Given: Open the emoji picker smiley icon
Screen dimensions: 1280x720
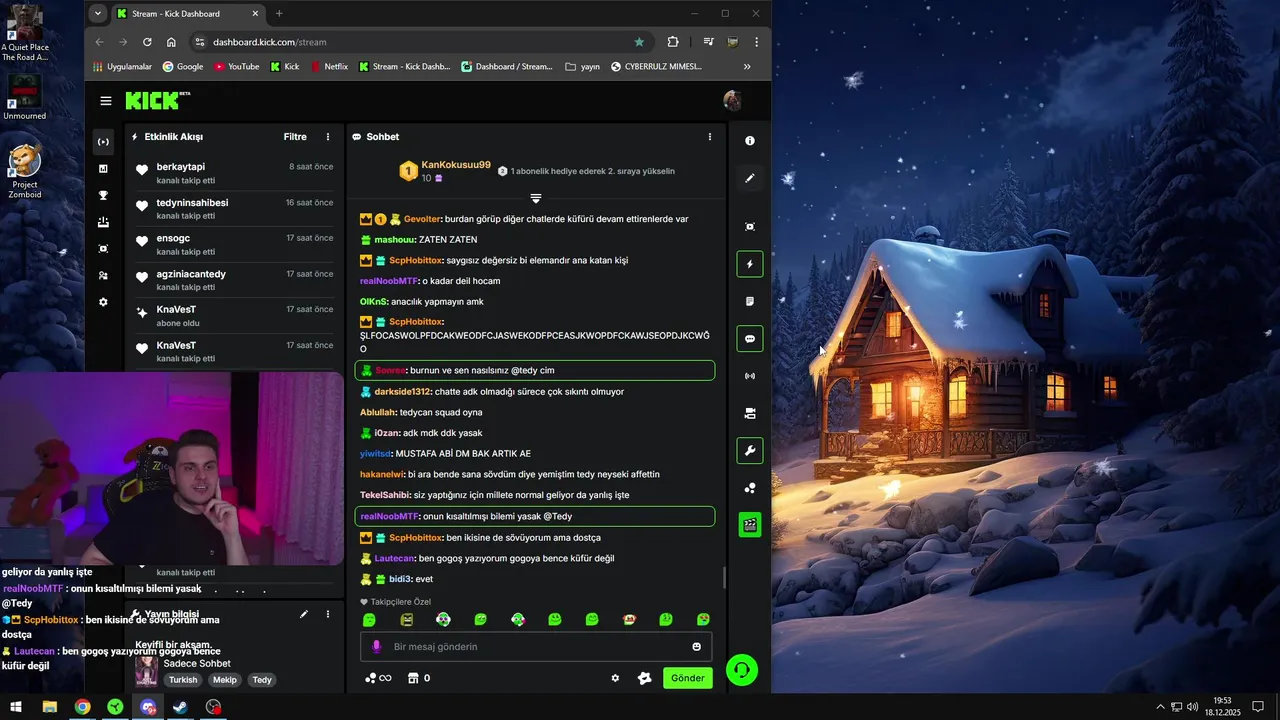Looking at the screenshot, I should pyautogui.click(x=697, y=647).
